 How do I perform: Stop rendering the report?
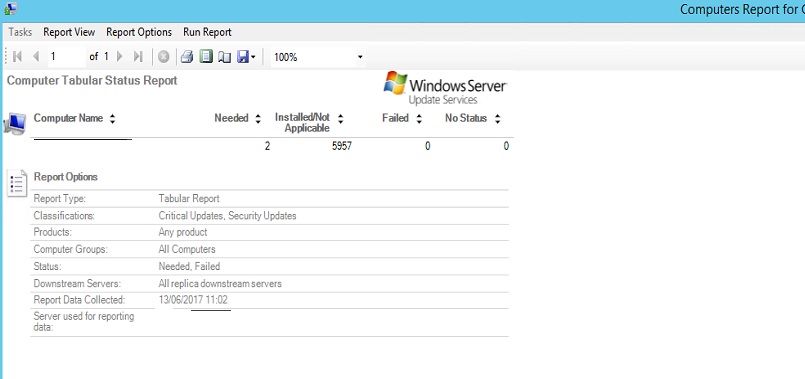coord(163,57)
